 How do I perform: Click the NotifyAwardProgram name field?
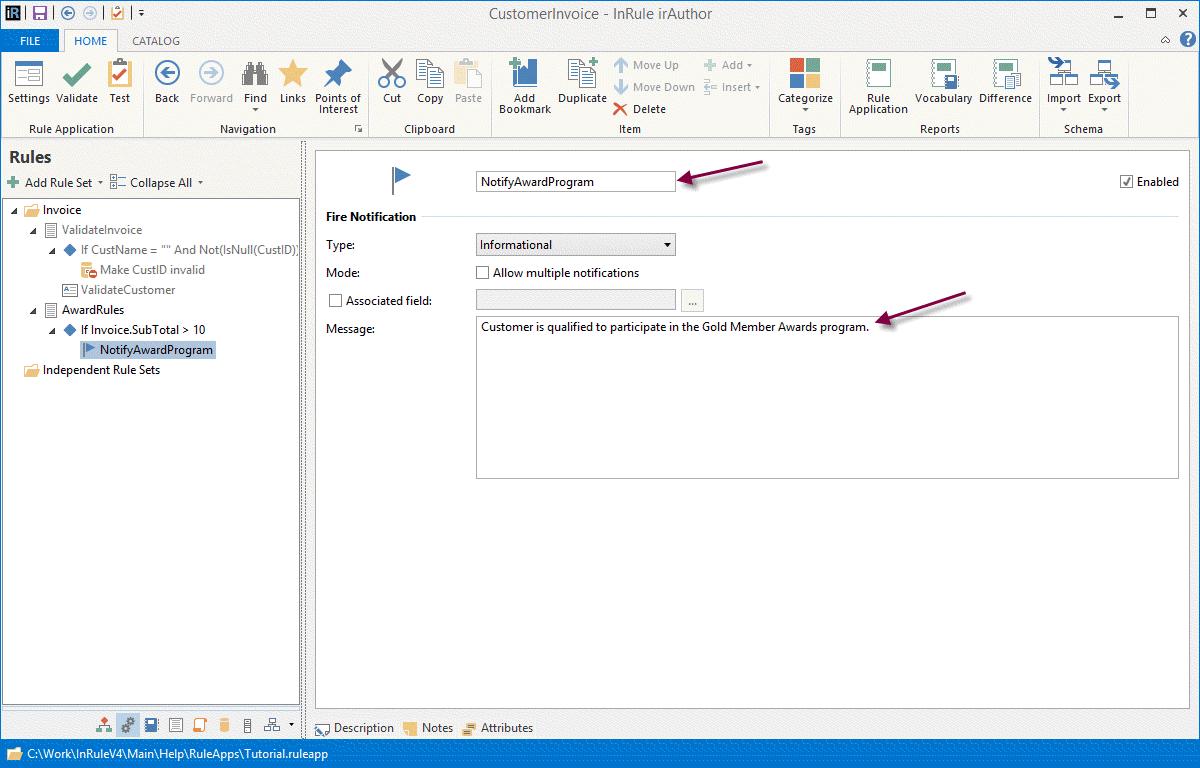(575, 182)
